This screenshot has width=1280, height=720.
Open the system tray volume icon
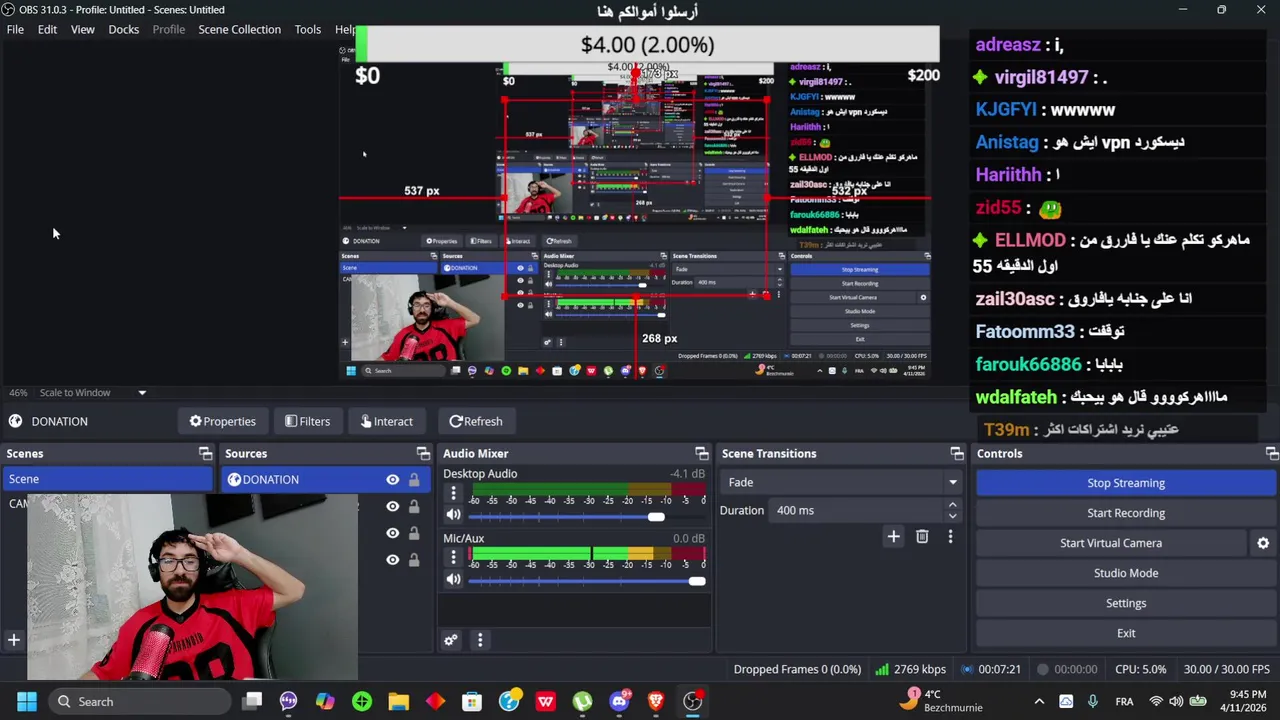[x=1177, y=702]
